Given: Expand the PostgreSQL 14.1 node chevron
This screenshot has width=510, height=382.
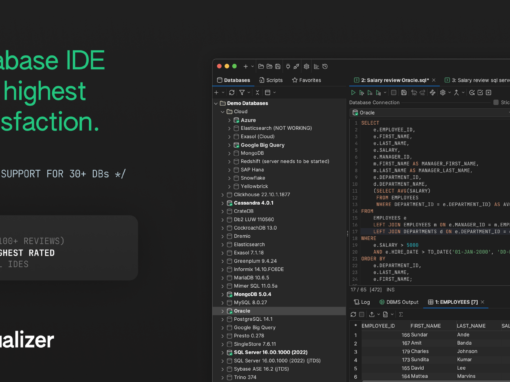Looking at the screenshot, I should coord(223,319).
